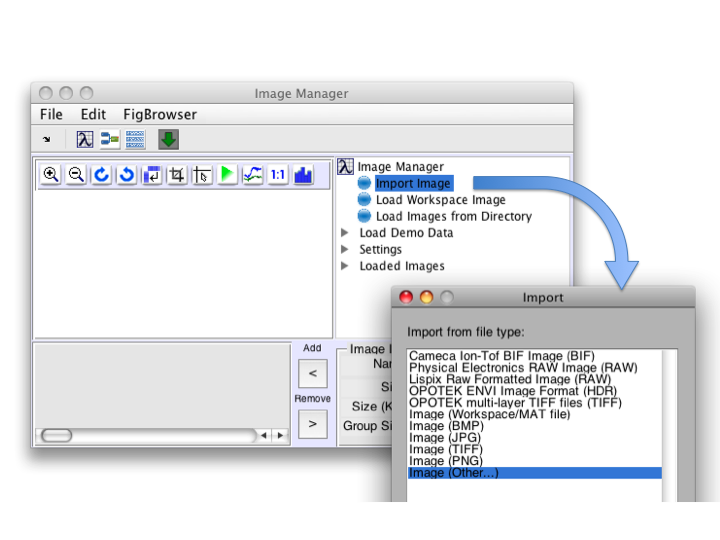The width and height of the screenshot is (720, 540).
Task: Click the horizontal scrollbar thumb in lower panel
Action: (56, 435)
